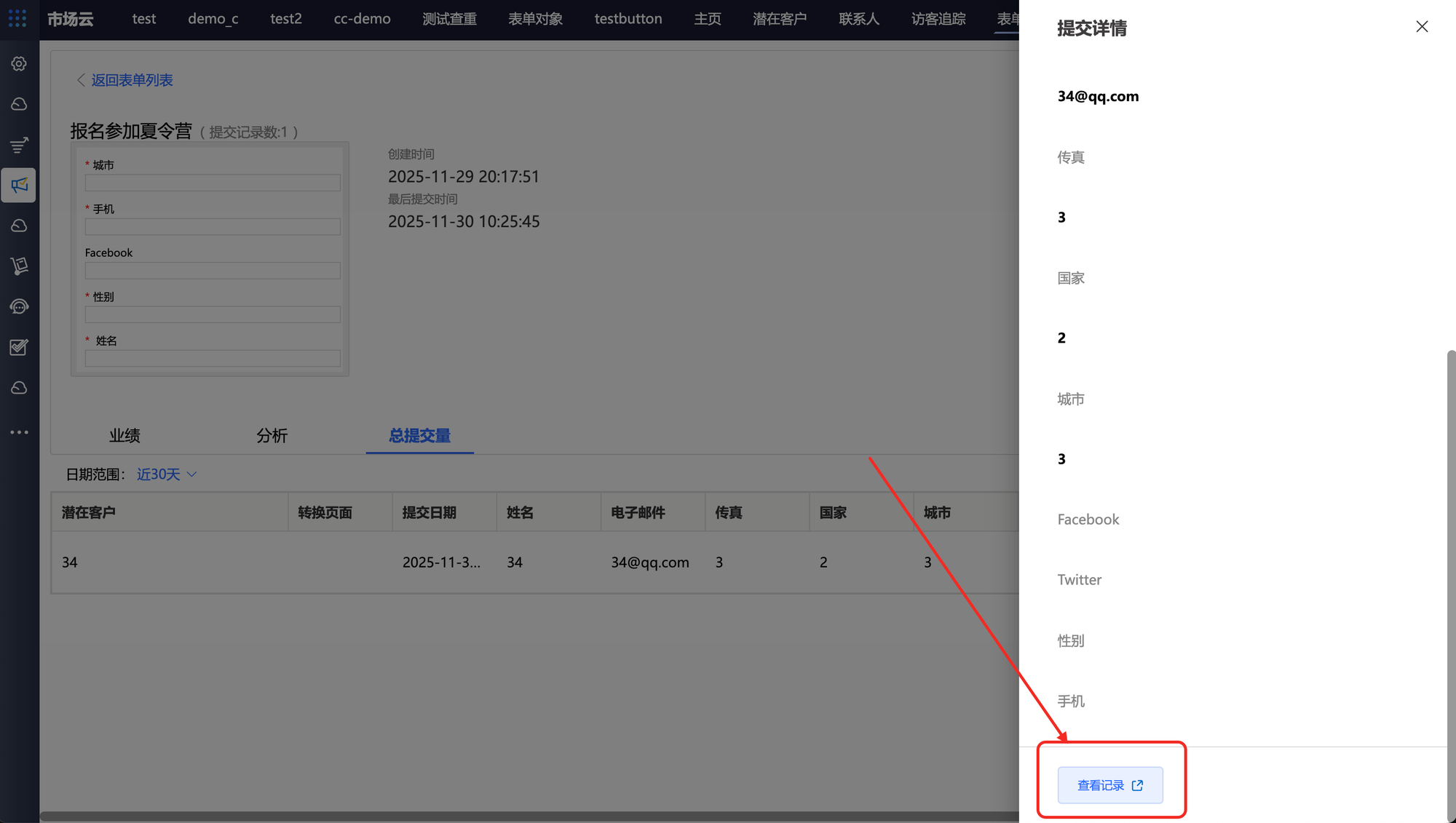Go back via 返回表单列表 link
Image resolution: width=1456 pixels, height=823 pixels.
click(131, 80)
